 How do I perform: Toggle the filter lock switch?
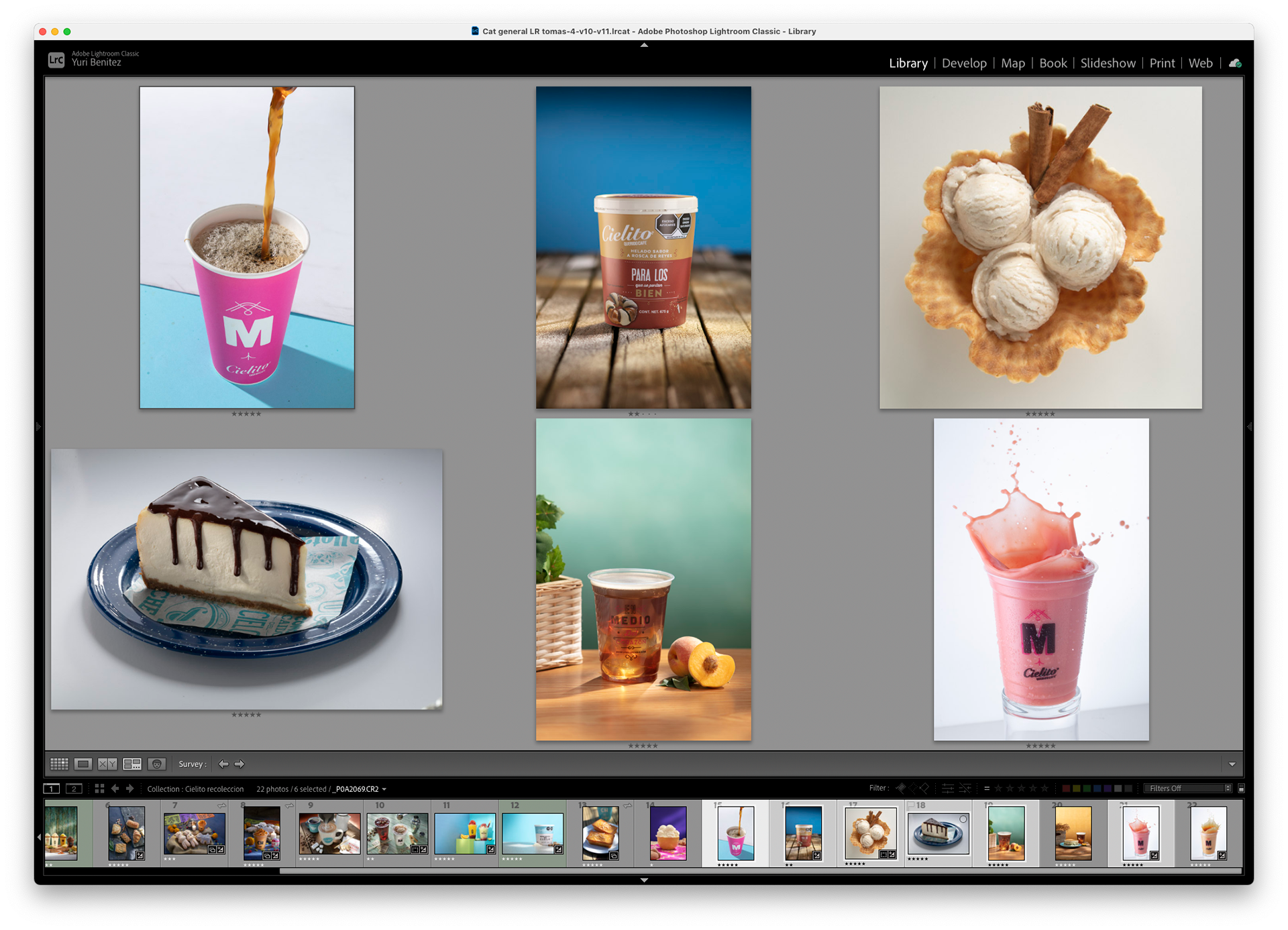point(1241,789)
